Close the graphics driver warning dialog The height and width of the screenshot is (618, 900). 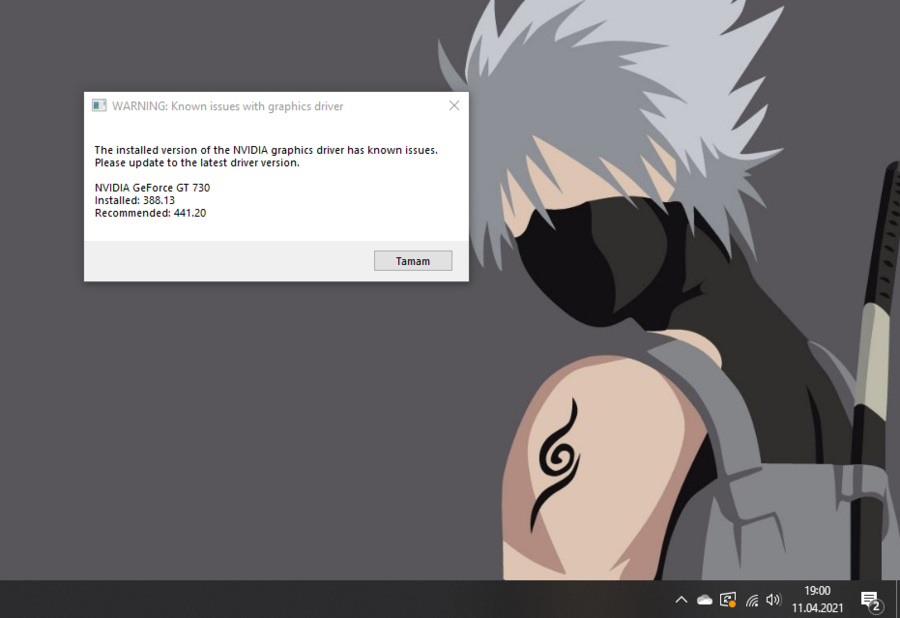tap(454, 106)
